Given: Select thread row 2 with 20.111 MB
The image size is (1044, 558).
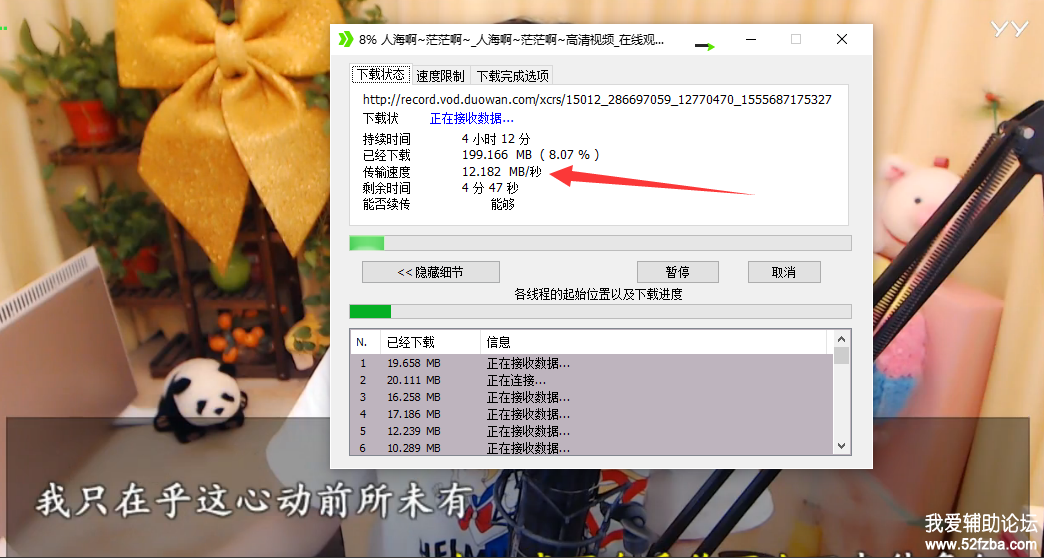Looking at the screenshot, I should point(591,380).
